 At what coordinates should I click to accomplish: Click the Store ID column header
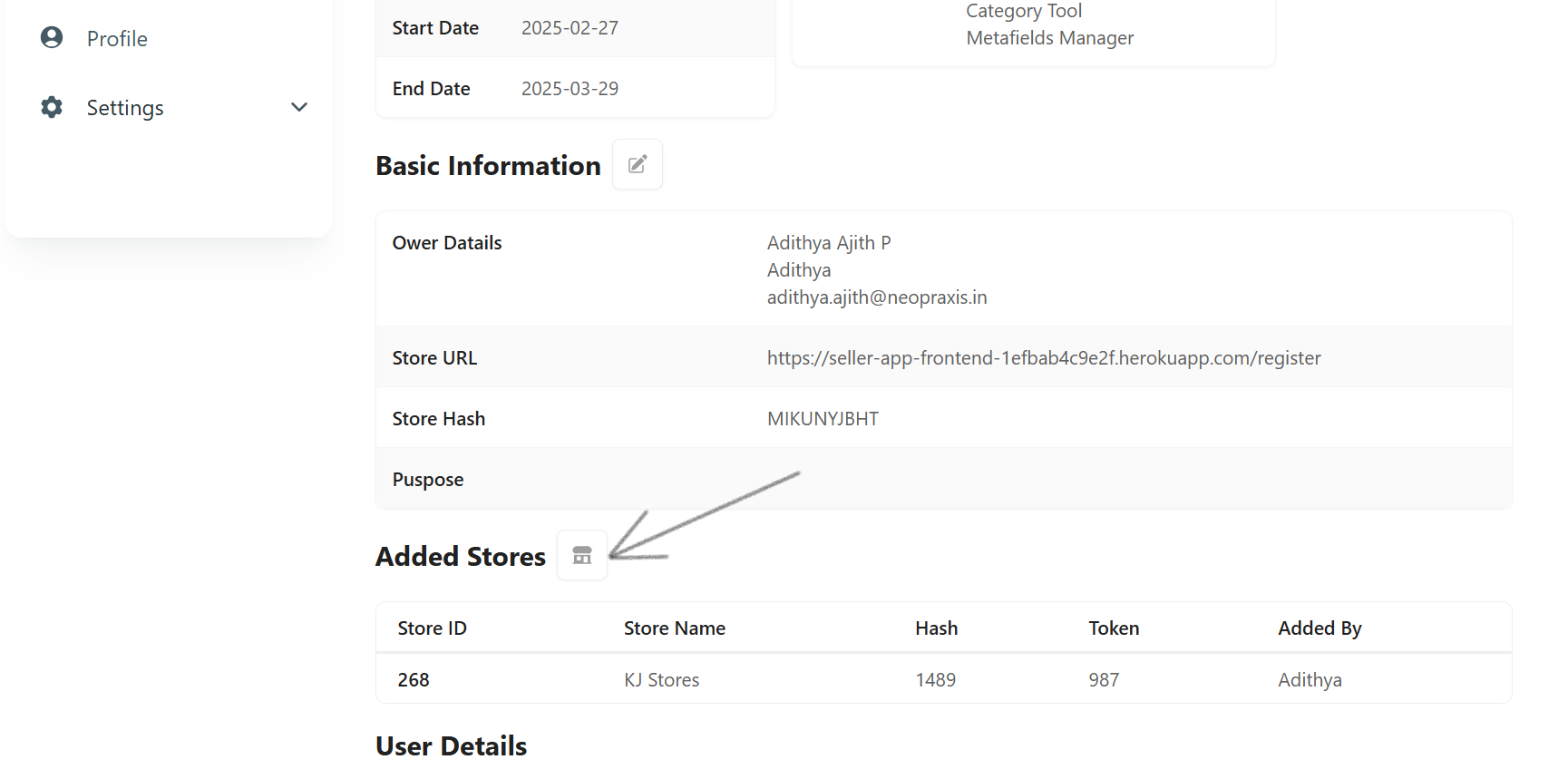pos(432,628)
